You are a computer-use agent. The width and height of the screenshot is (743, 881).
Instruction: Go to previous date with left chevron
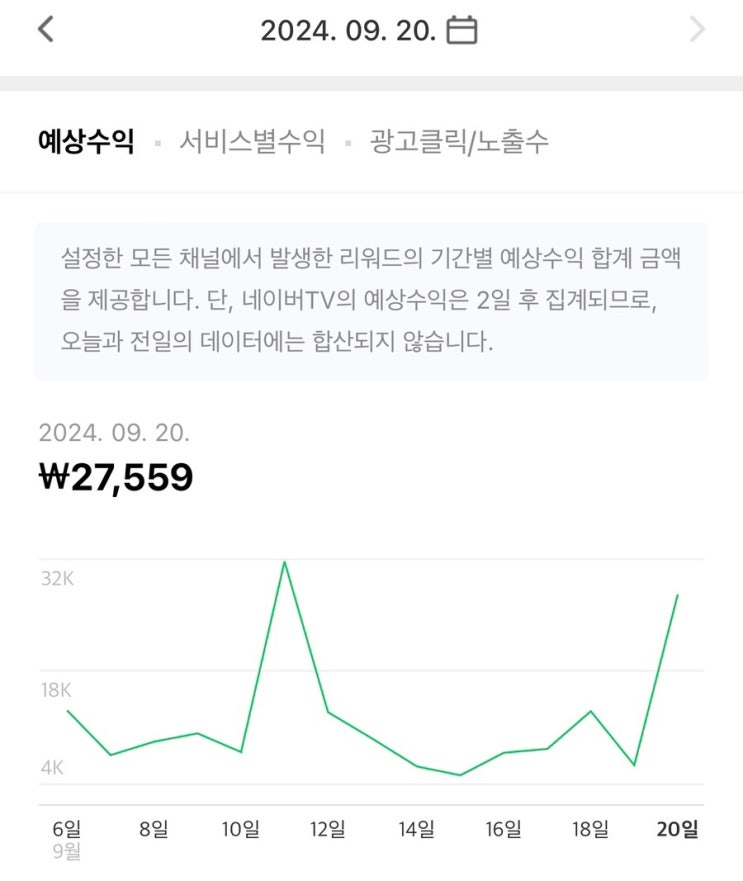(45, 30)
